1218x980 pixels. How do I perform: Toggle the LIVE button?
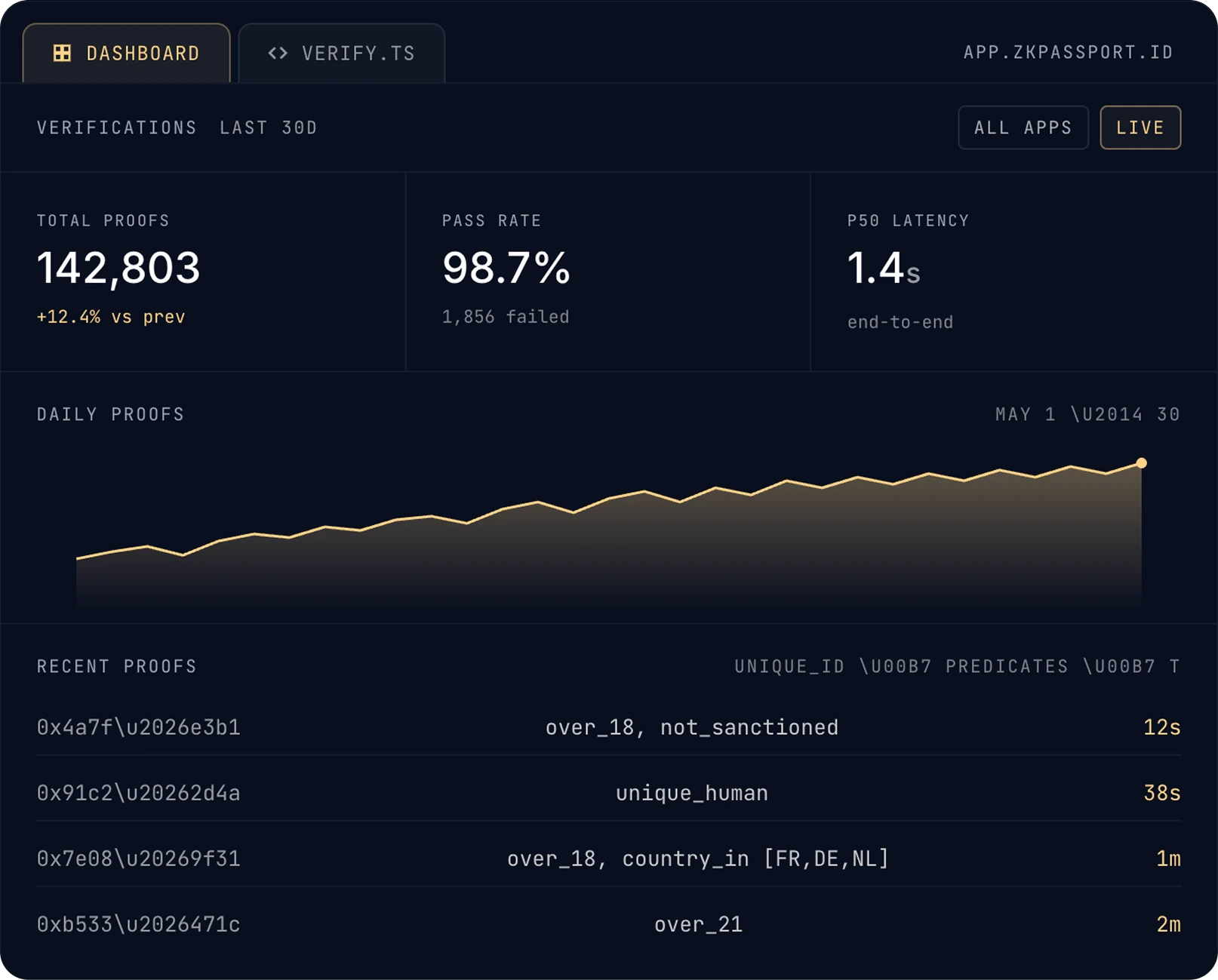point(1140,127)
